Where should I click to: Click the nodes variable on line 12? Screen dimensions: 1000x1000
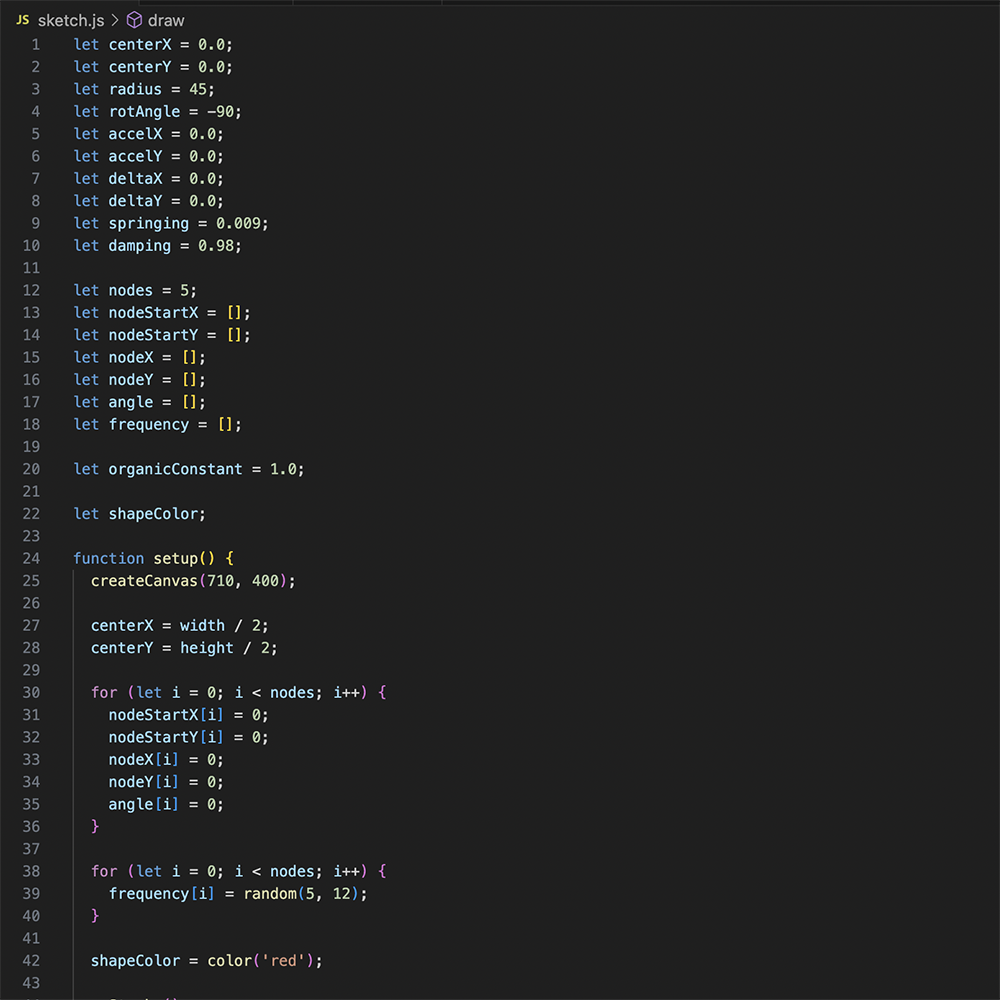130,290
